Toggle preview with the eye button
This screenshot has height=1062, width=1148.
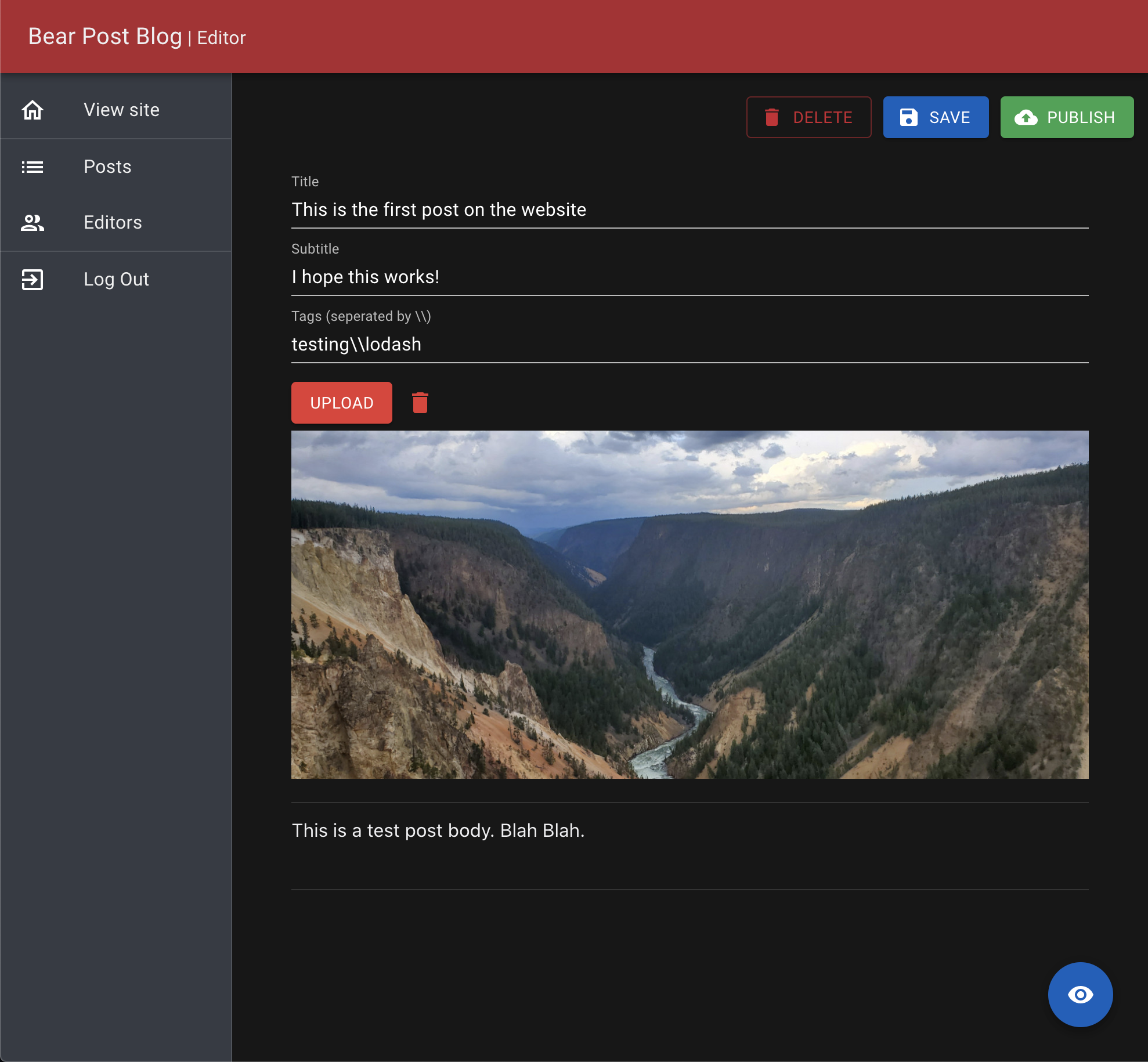tap(1080, 994)
